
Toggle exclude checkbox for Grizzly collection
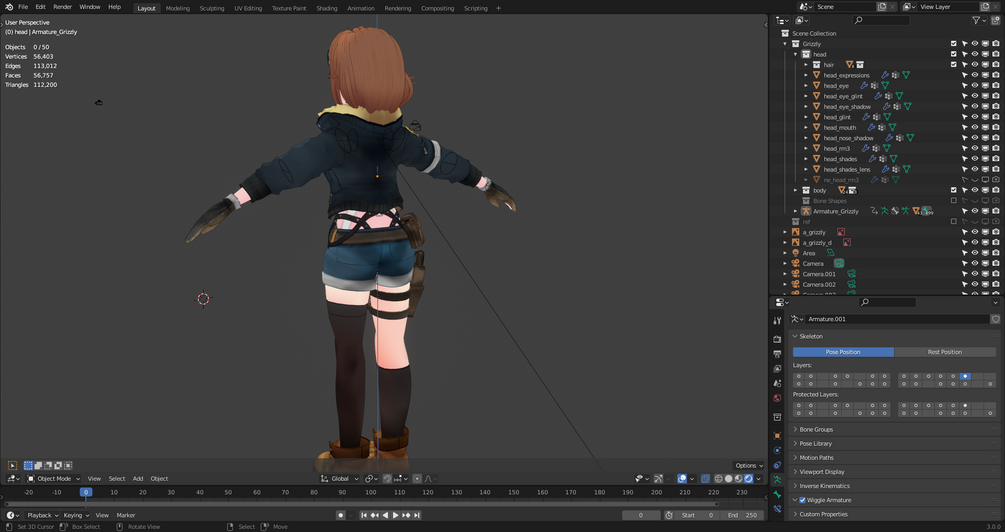point(954,44)
